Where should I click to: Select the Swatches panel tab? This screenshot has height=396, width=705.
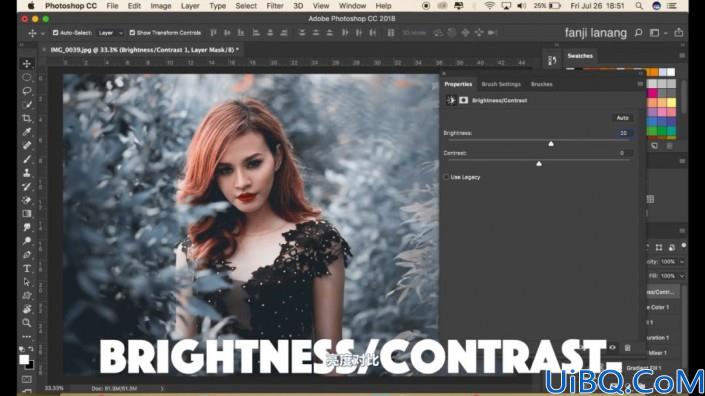580,56
